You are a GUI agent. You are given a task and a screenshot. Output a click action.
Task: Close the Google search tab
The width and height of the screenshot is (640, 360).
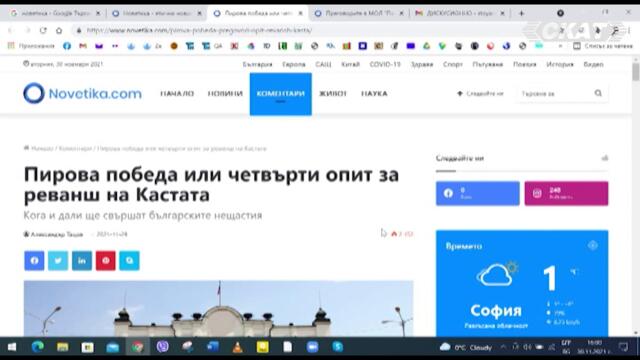coord(98,13)
